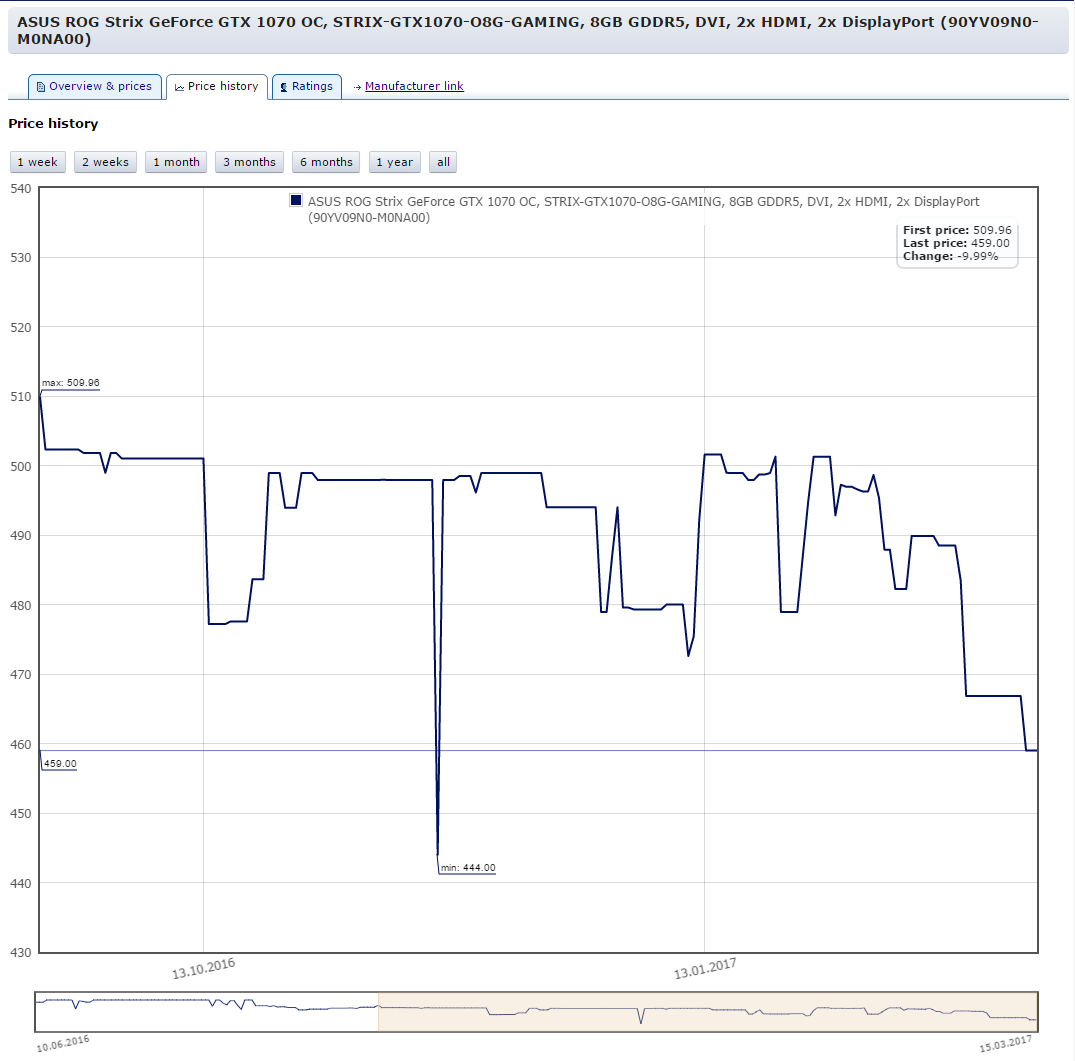1075x1061 pixels.
Task: Click the min: 444.00 label
Action: point(468,868)
